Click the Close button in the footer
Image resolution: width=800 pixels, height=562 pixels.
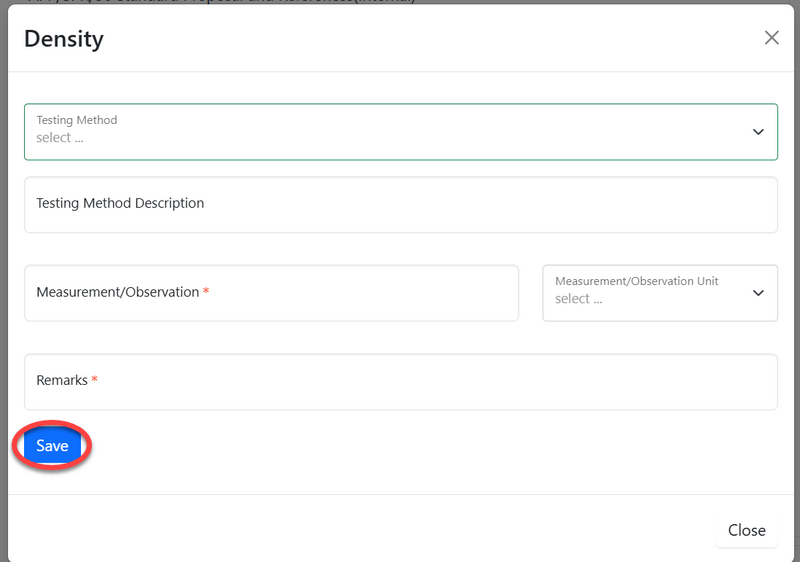746,530
